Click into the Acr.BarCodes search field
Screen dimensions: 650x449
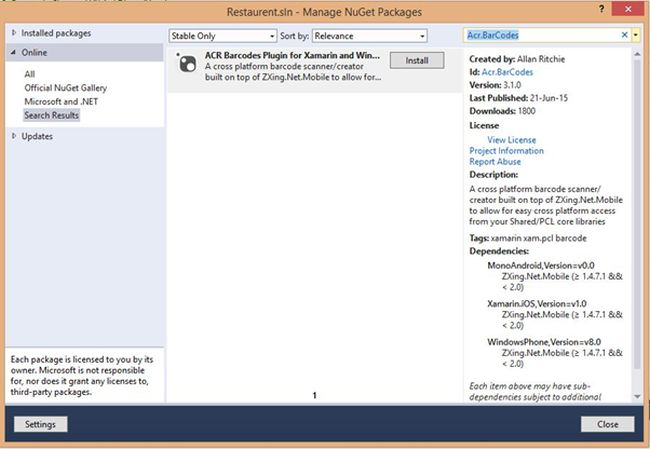[541, 36]
